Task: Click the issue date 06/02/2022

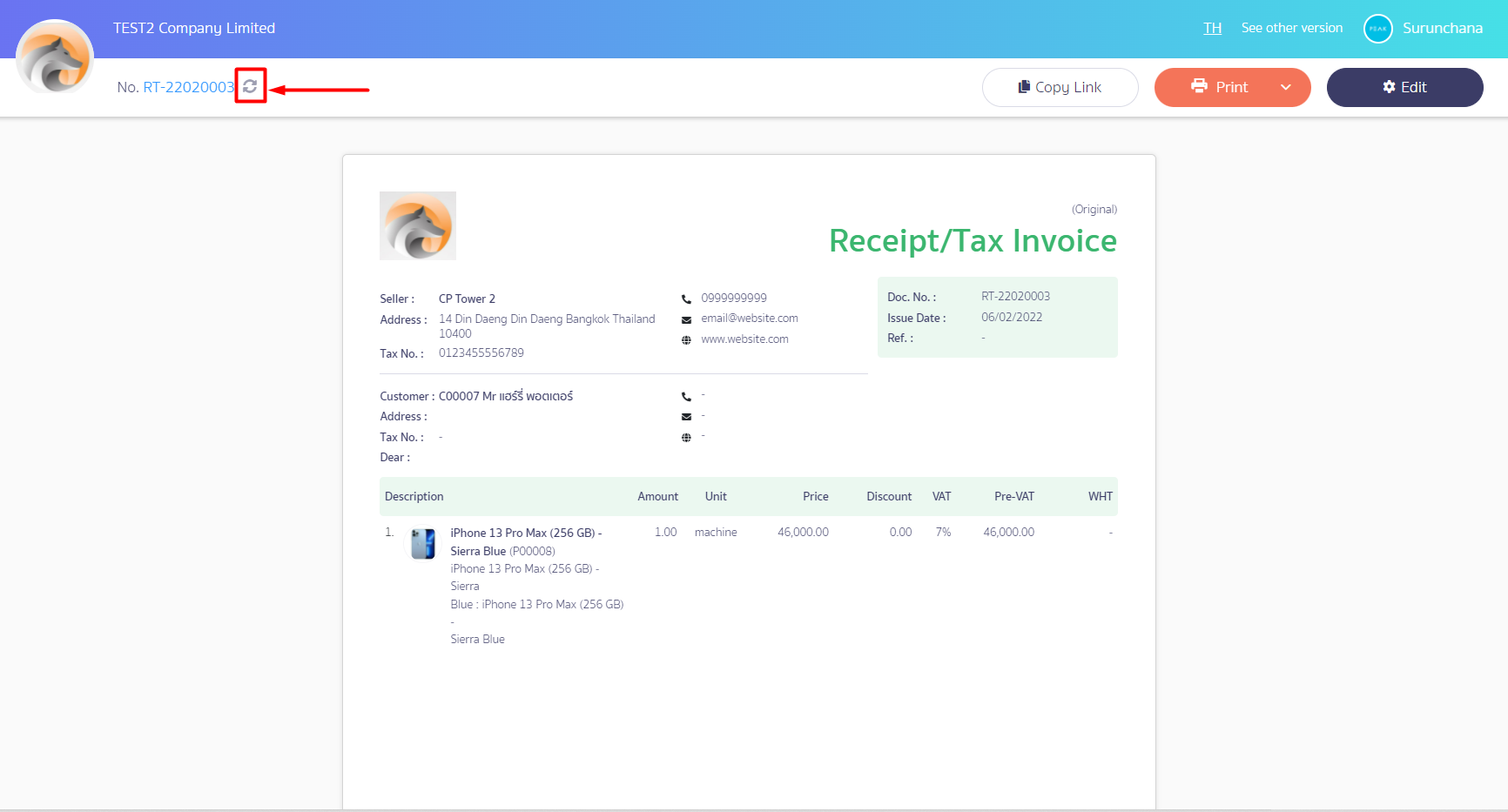Action: [x=1012, y=317]
